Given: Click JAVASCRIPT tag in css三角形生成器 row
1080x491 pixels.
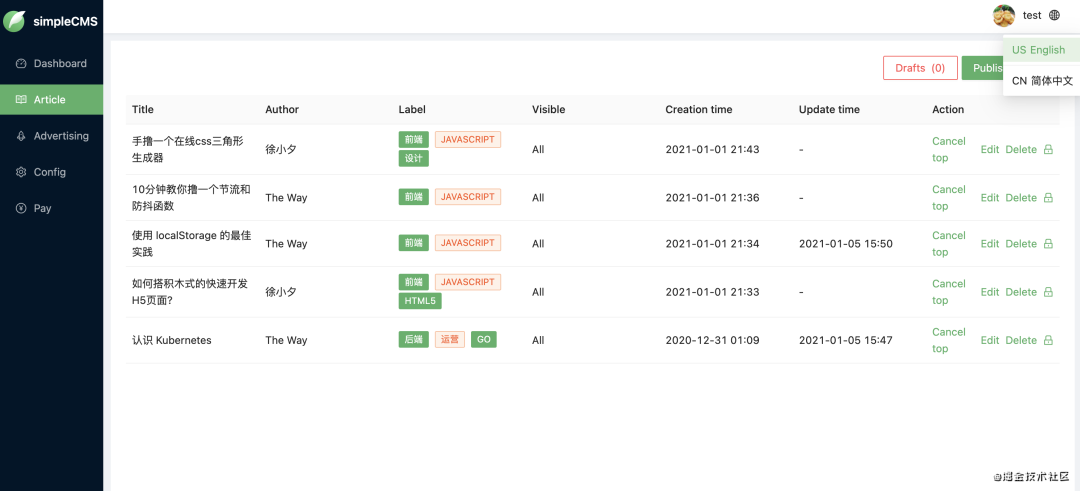Looking at the screenshot, I should pyautogui.click(x=468, y=139).
